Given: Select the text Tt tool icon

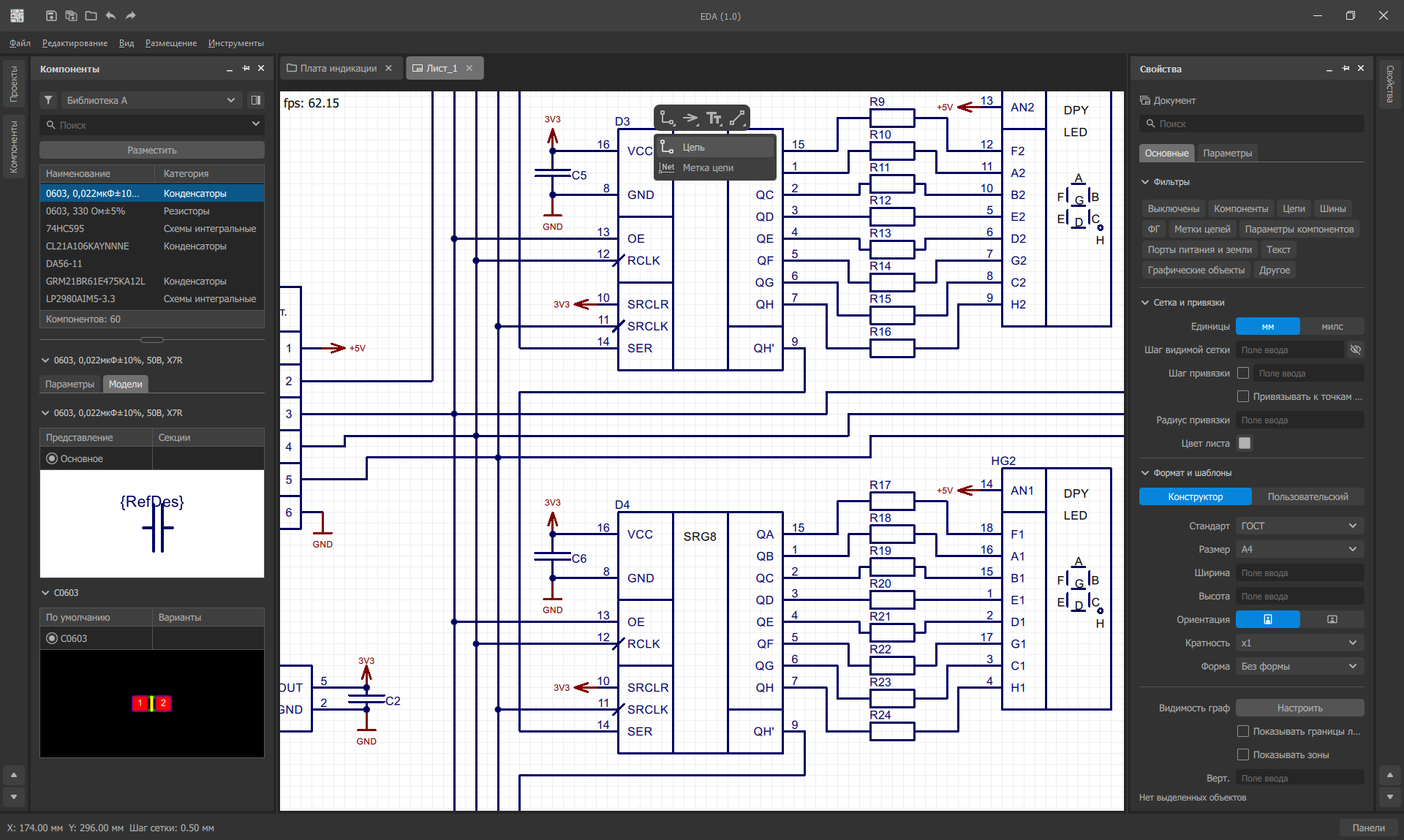Looking at the screenshot, I should (x=714, y=118).
